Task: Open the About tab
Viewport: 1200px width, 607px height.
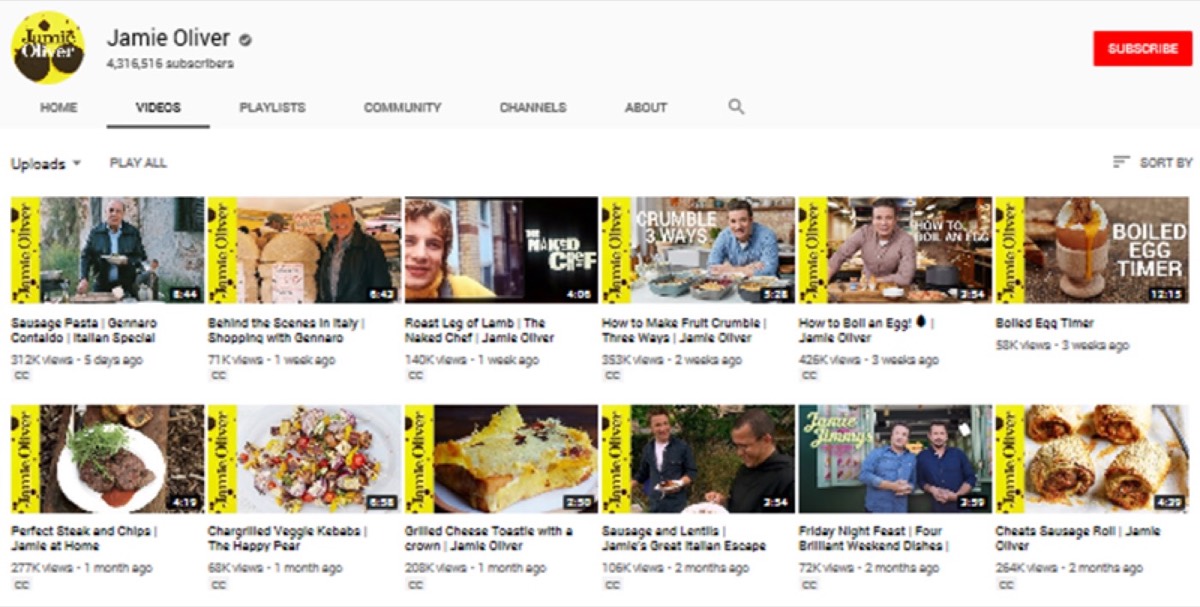Action: click(646, 107)
